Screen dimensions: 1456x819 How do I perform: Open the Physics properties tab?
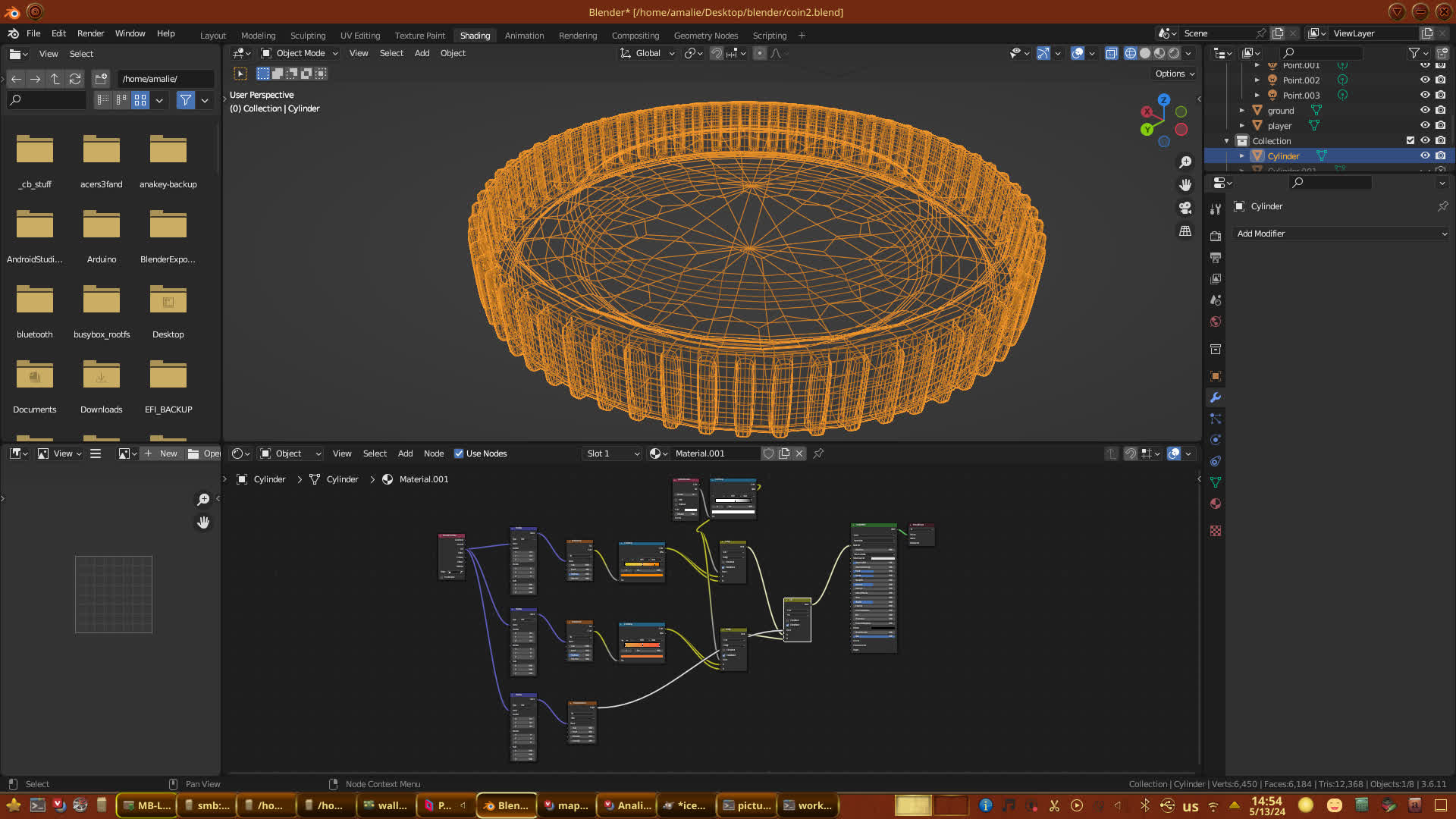click(1216, 440)
